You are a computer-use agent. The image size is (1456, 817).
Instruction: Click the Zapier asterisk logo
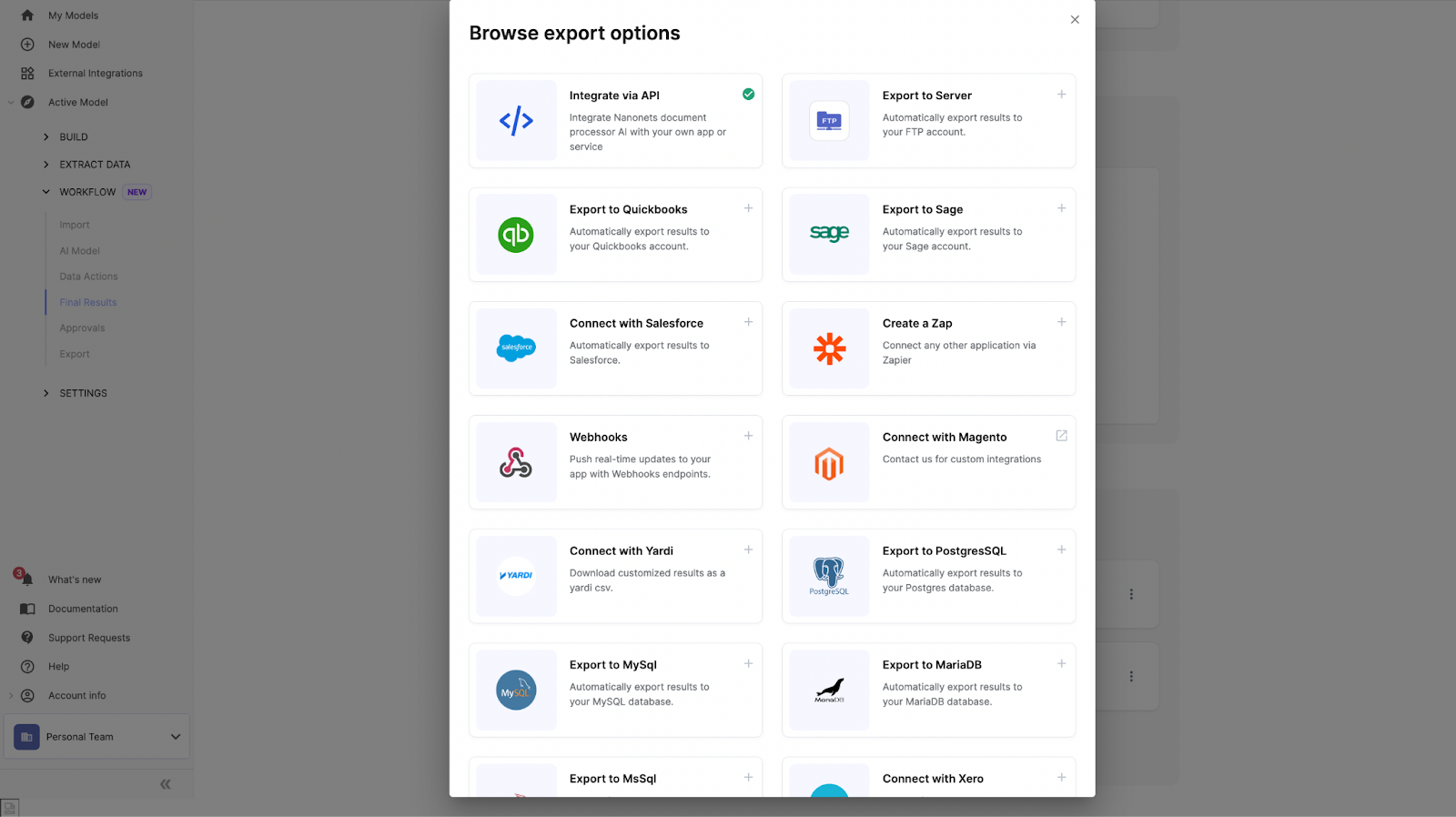[x=829, y=348]
